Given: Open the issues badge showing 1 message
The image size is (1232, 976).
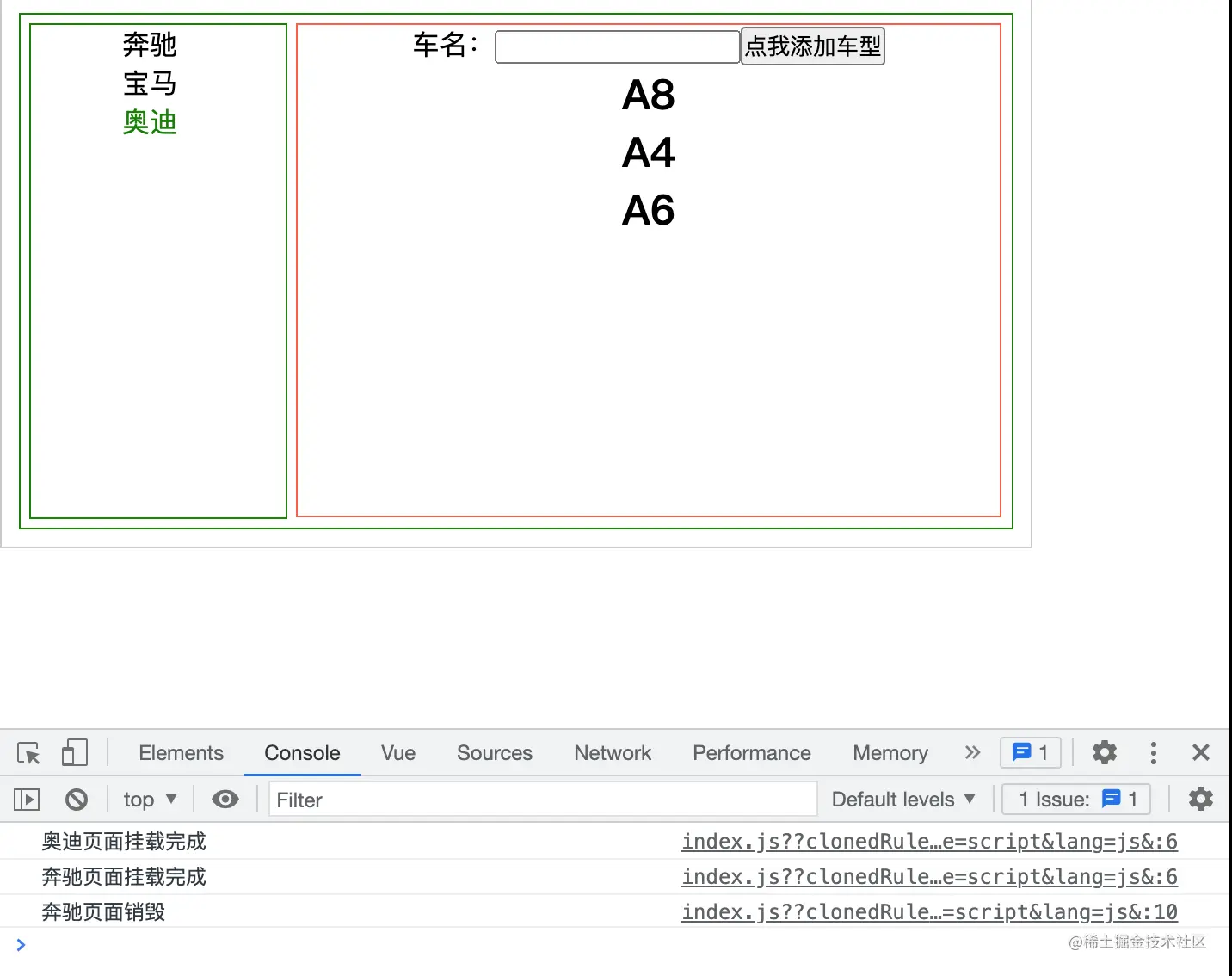Looking at the screenshot, I should click(1031, 753).
